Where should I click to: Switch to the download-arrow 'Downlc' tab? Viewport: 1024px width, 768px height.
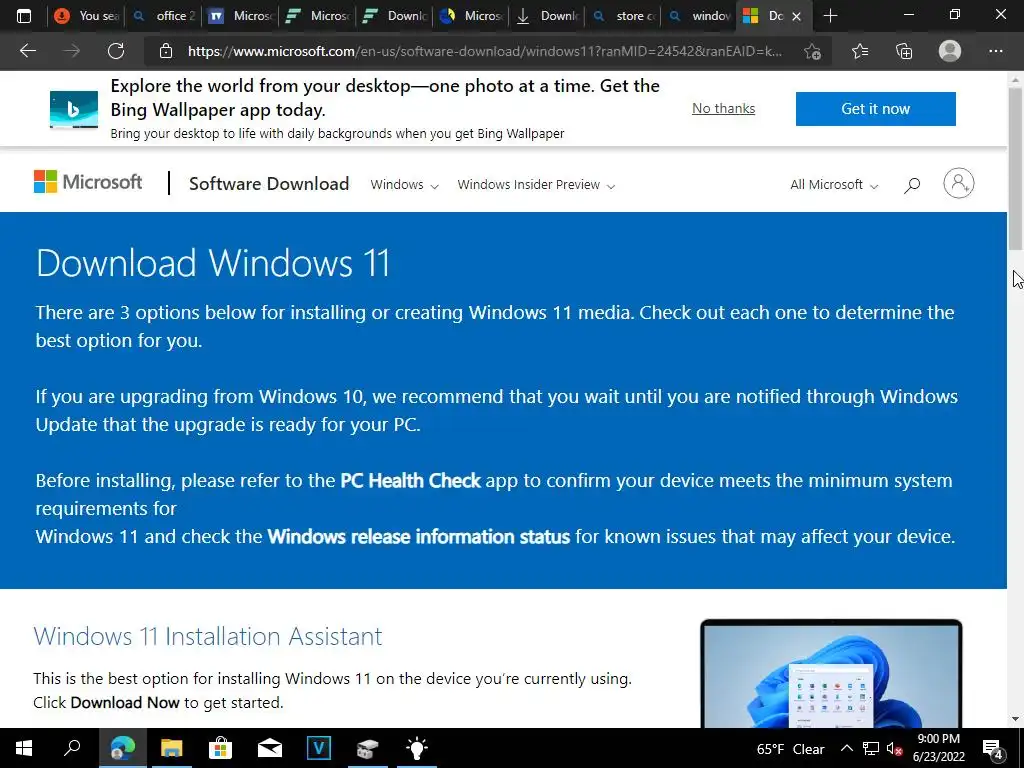547,16
